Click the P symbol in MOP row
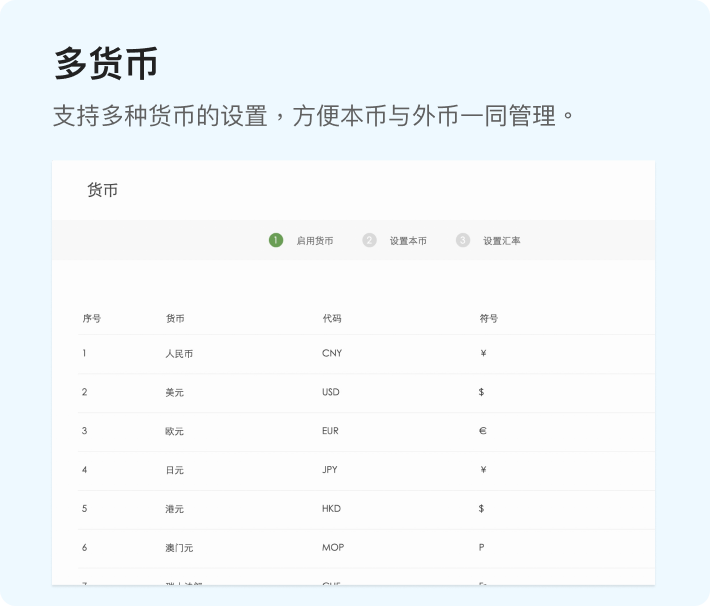This screenshot has width=710, height=606. (x=481, y=548)
